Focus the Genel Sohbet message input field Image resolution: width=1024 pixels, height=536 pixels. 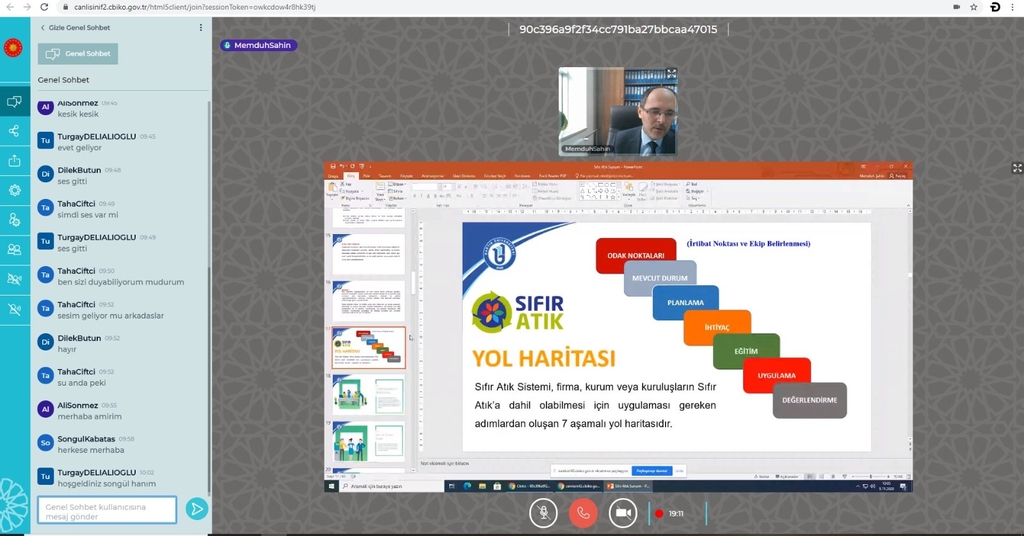pos(107,510)
